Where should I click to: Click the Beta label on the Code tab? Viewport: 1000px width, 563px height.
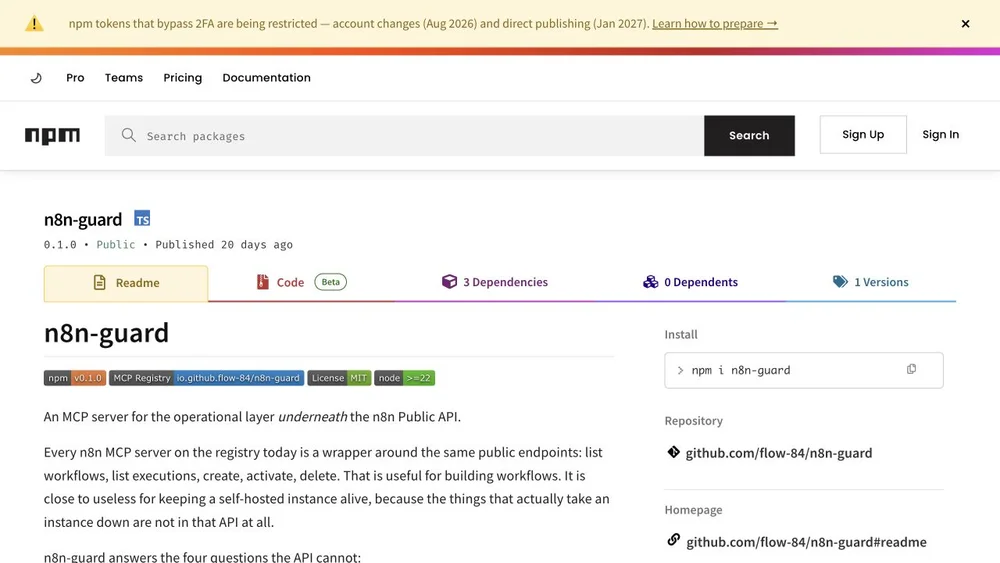(330, 282)
